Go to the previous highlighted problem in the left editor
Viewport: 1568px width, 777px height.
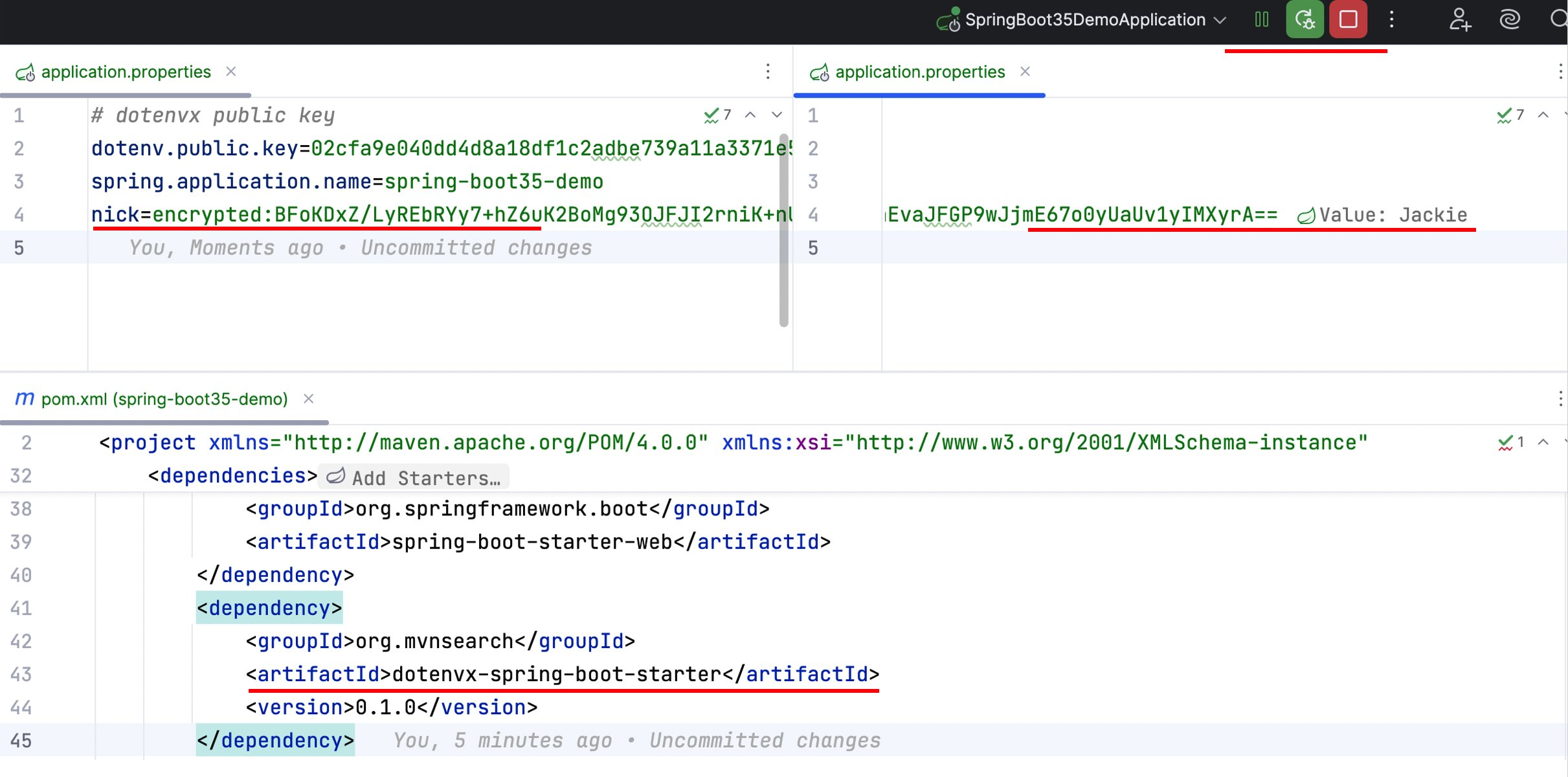tap(750, 115)
